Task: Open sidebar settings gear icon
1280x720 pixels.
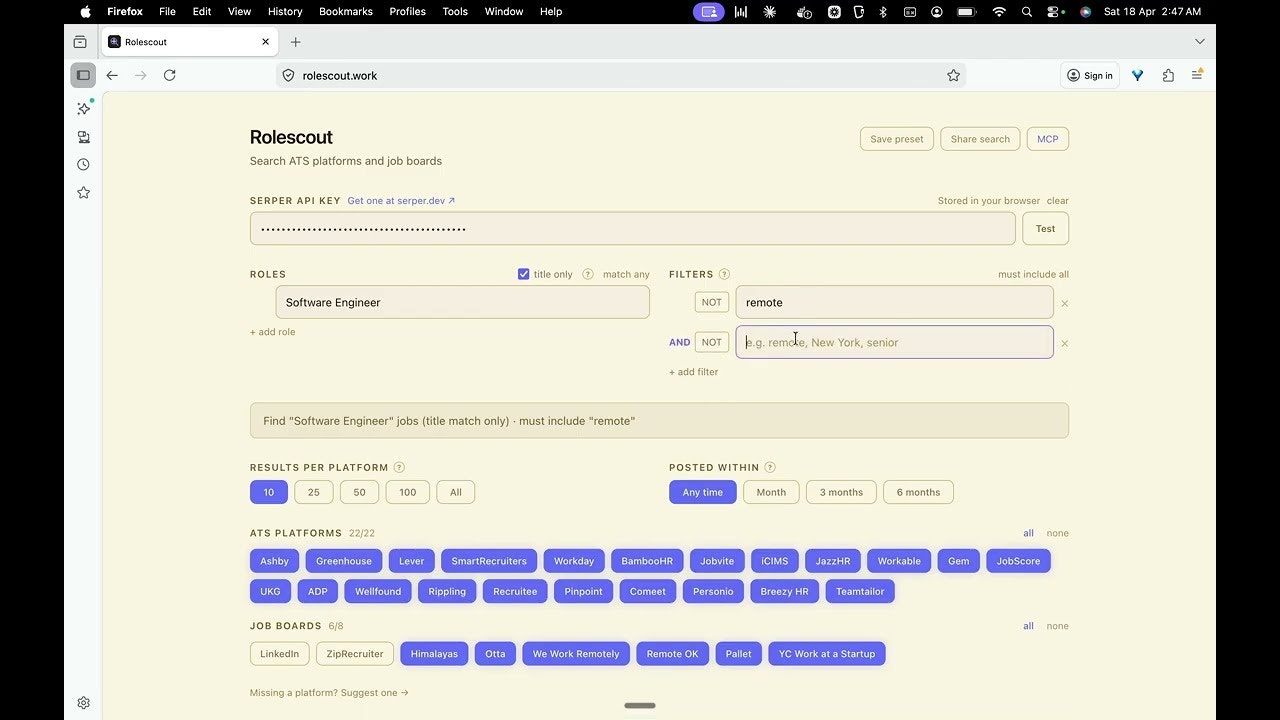Action: point(84,703)
